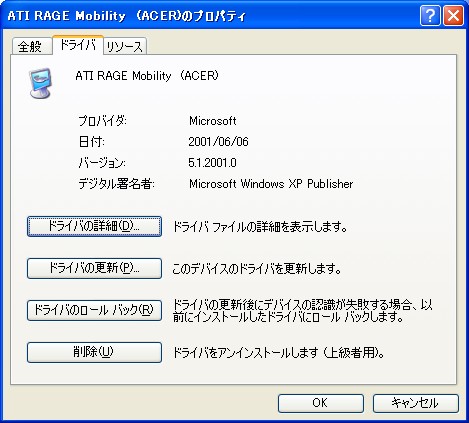Click Microsoft Windows XP Publisher signer text
The image size is (469, 423).
point(271,184)
